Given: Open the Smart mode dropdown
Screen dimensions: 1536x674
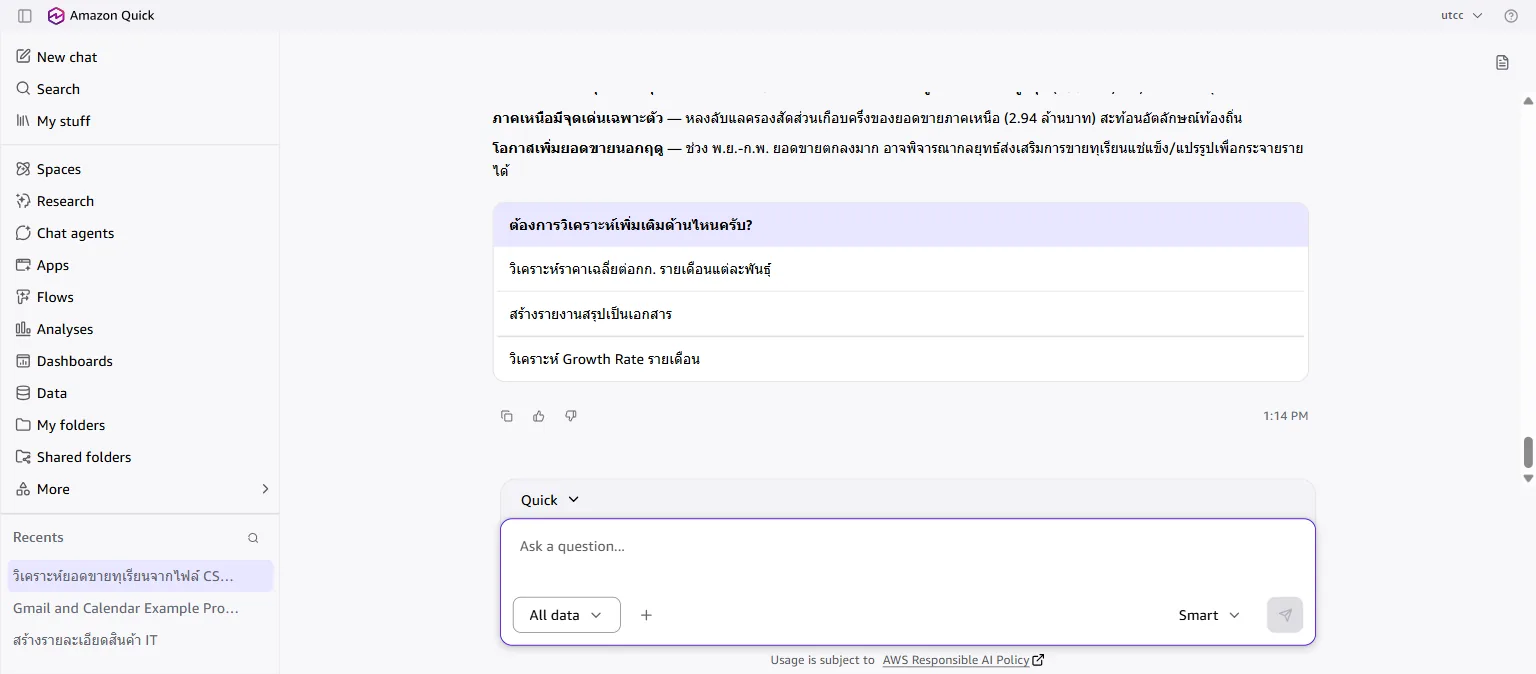Looking at the screenshot, I should click(x=1209, y=615).
